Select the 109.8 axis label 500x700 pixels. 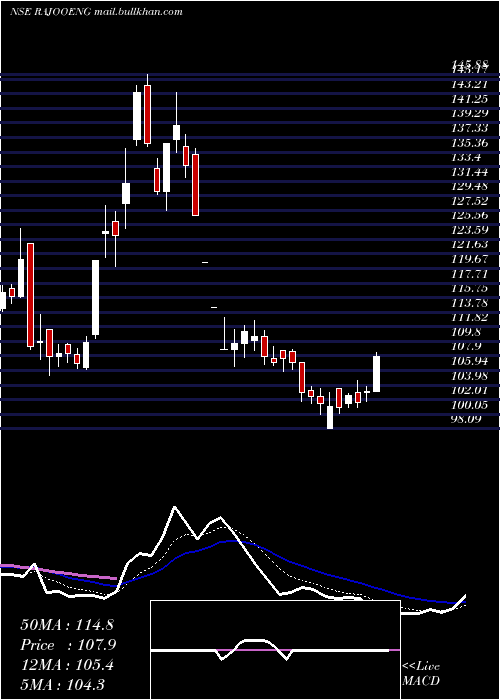click(467, 332)
